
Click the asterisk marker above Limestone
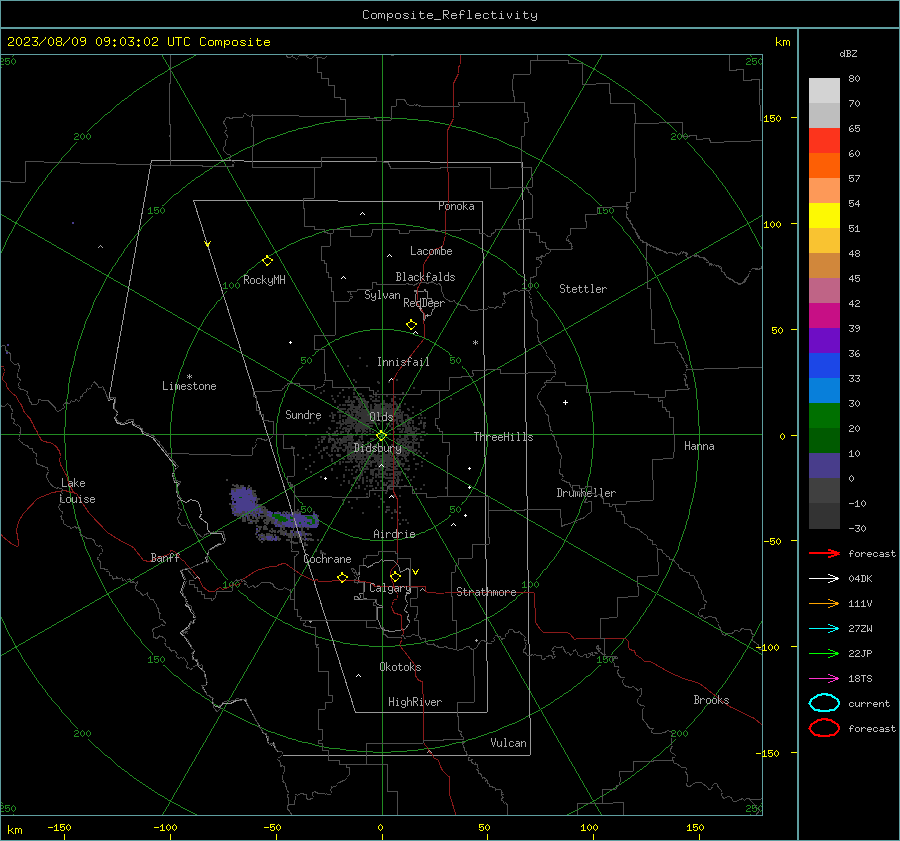189,377
